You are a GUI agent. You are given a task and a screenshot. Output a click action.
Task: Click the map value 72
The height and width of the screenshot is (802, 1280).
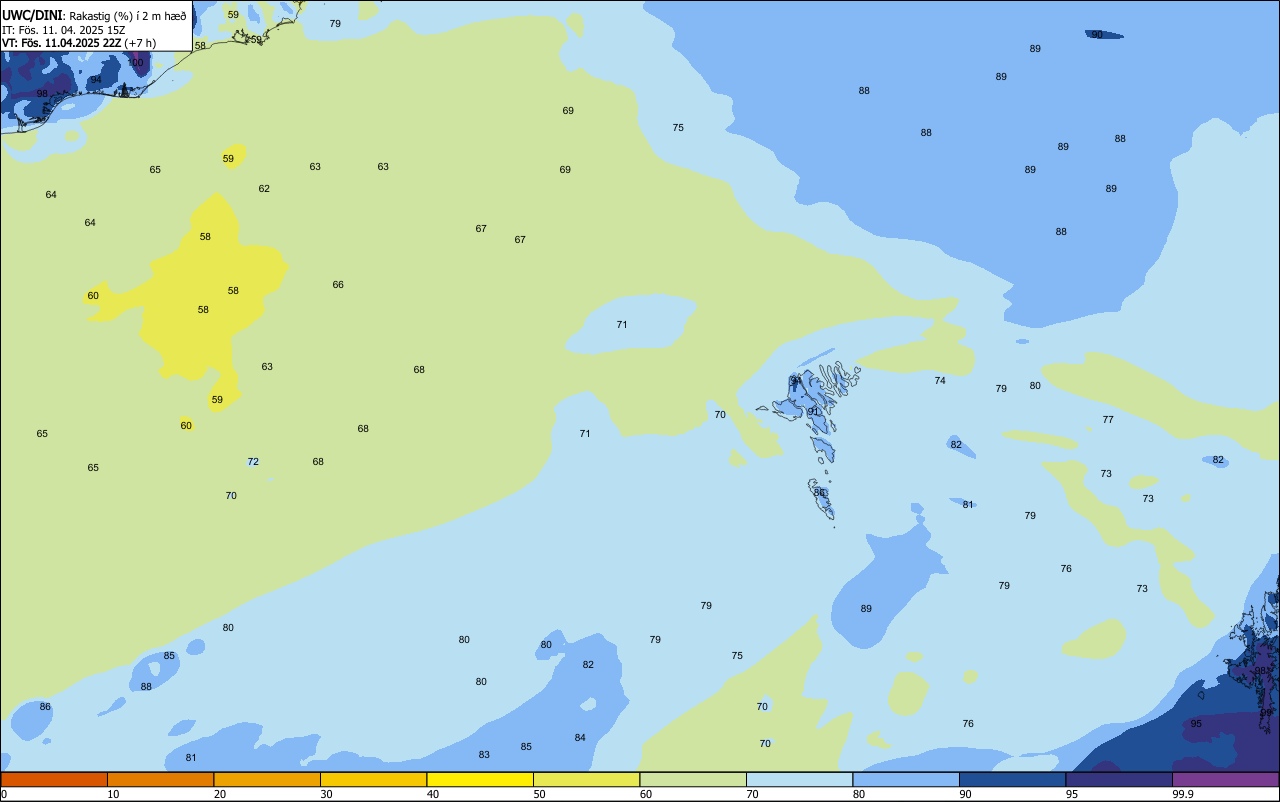point(253,462)
